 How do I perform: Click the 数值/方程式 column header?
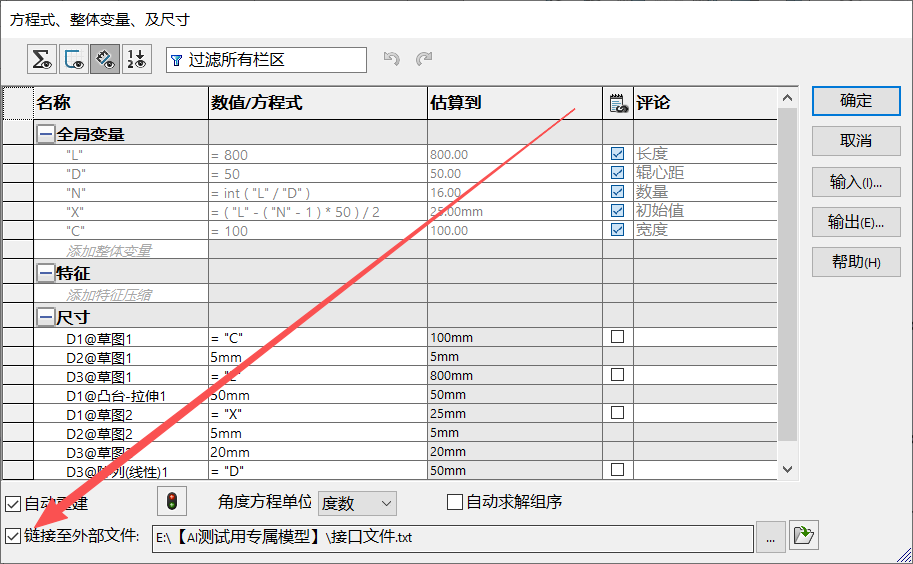[318, 103]
